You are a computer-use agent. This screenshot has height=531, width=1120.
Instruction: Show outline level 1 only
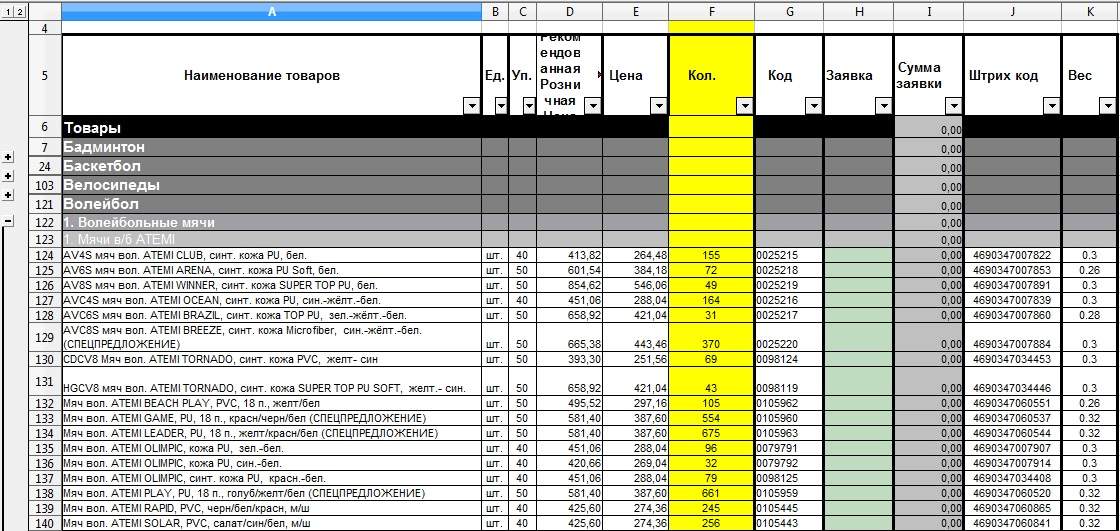pyautogui.click(x=7, y=12)
